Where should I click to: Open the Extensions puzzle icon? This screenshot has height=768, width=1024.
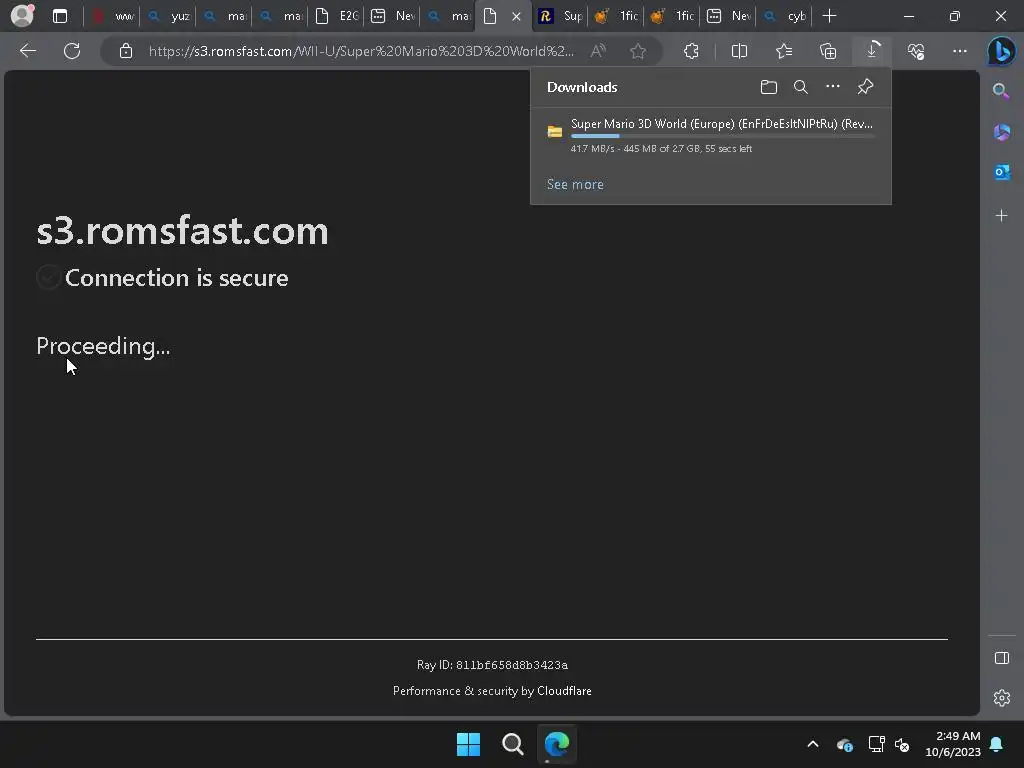692,51
